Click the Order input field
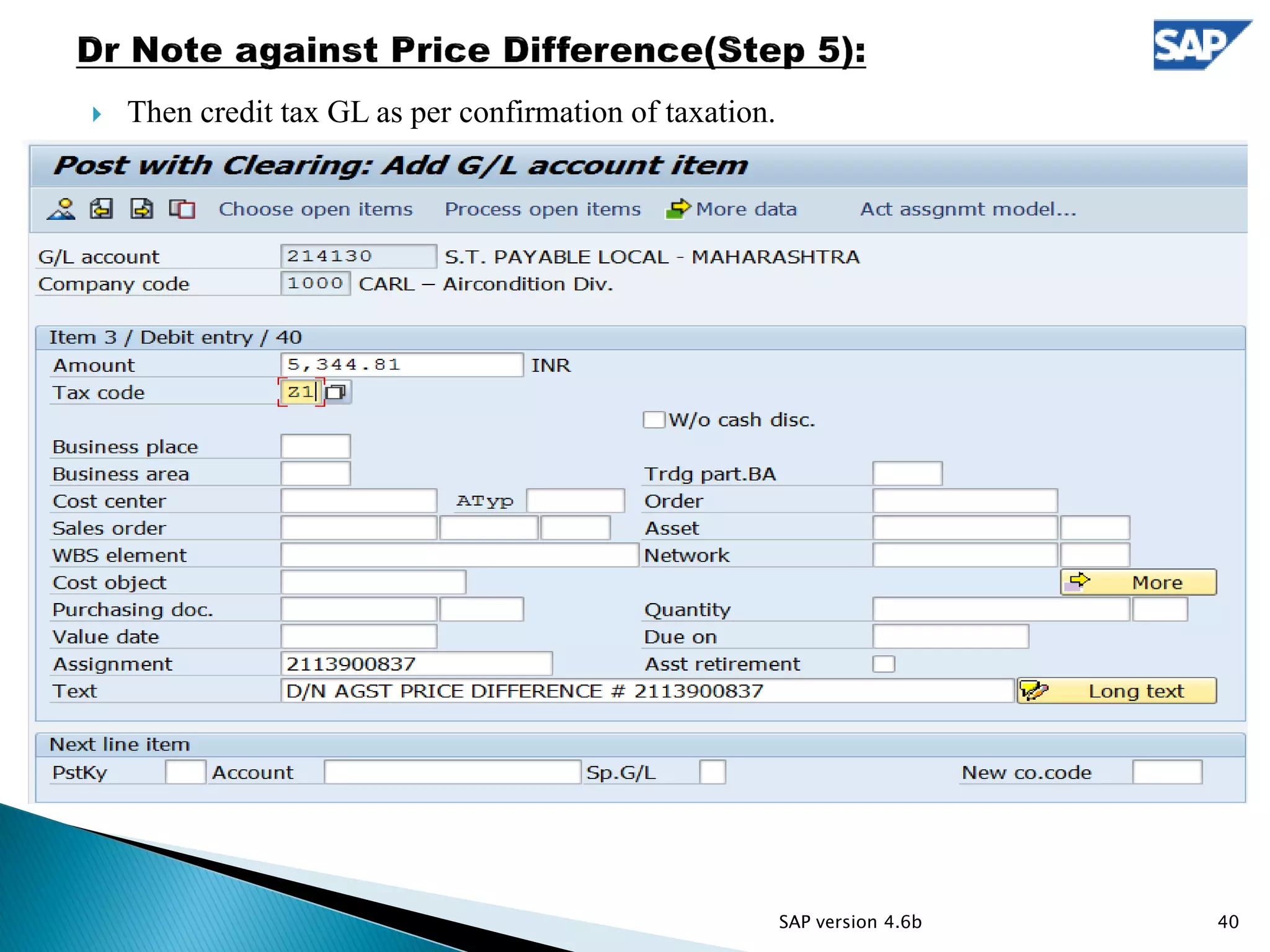 coord(965,501)
